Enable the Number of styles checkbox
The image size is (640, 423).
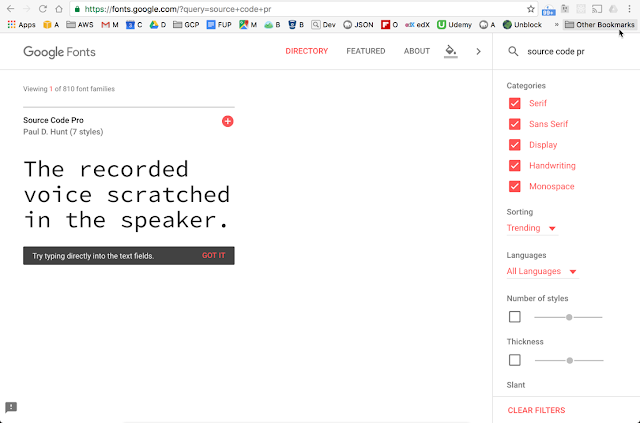(514, 317)
